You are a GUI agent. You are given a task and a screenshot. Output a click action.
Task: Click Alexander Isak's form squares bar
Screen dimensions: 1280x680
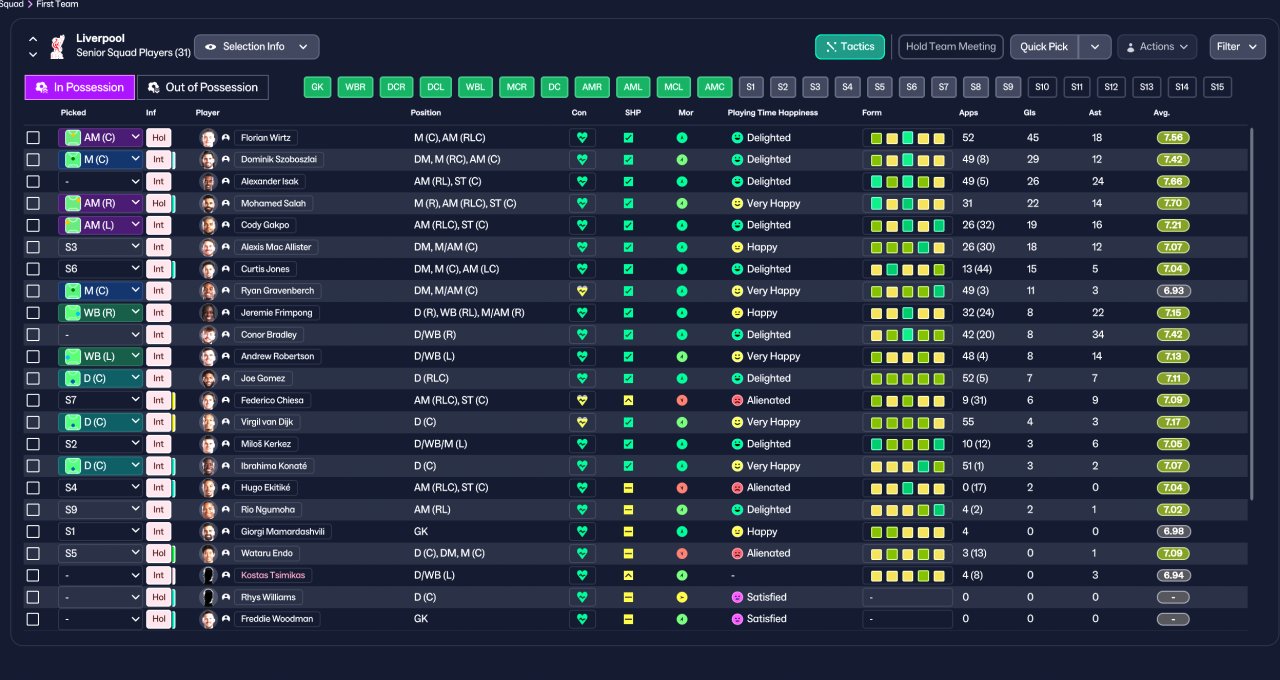tap(907, 182)
